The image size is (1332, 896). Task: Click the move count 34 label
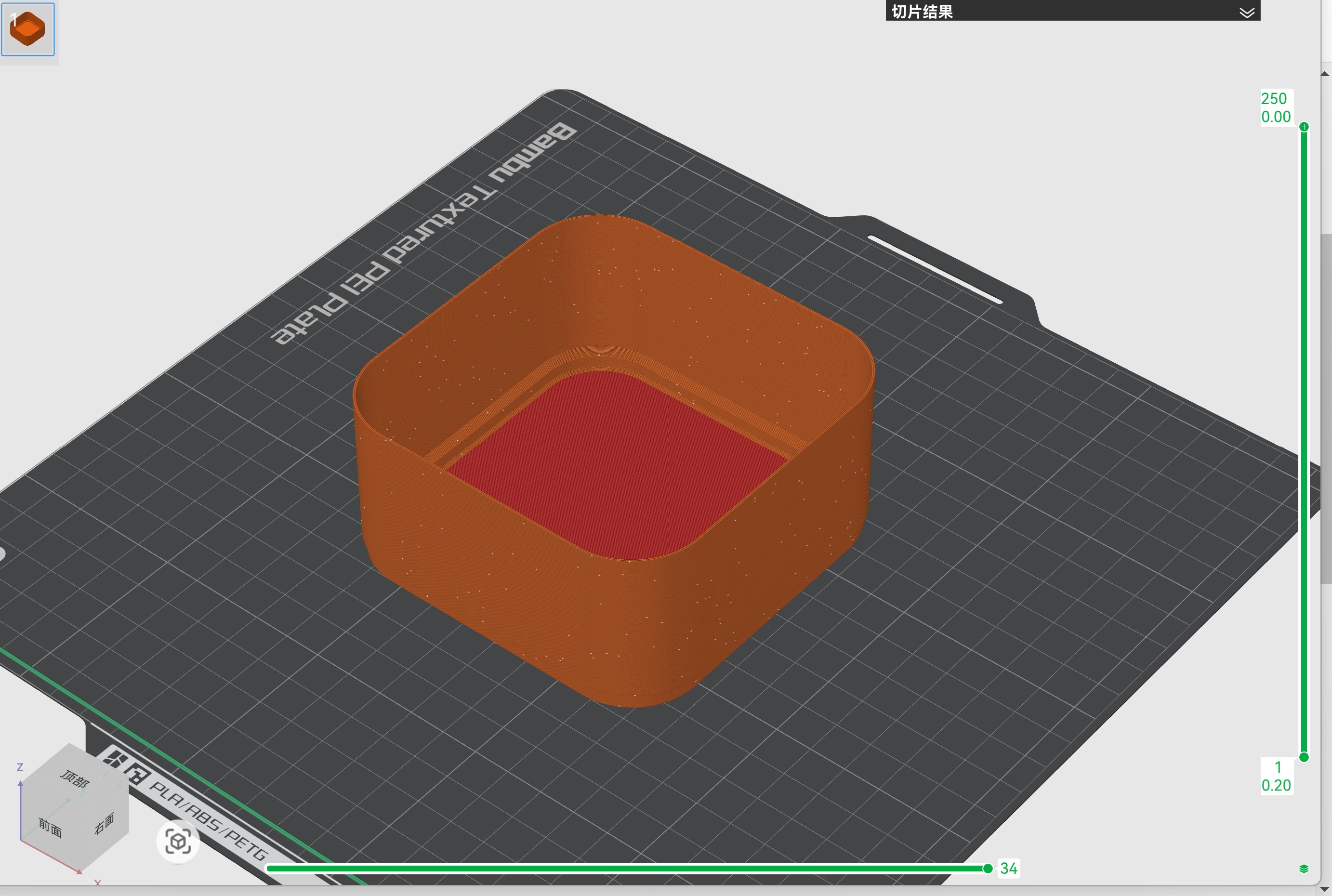[x=1009, y=869]
